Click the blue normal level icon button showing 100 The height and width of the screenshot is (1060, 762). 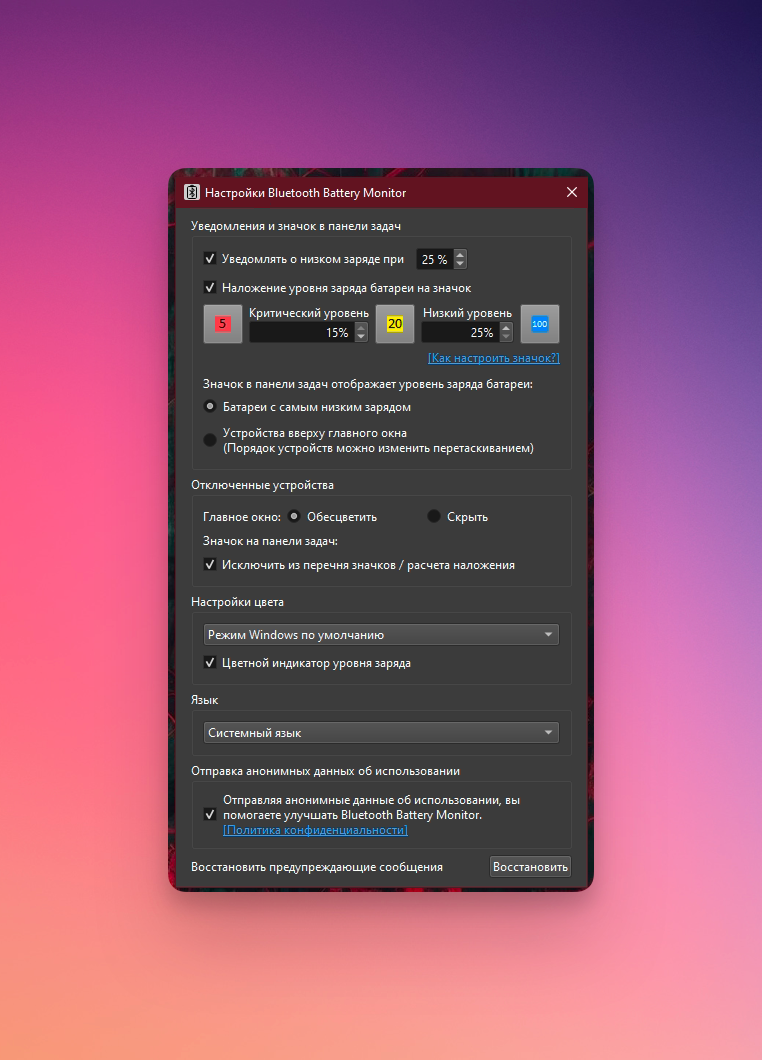click(540, 324)
